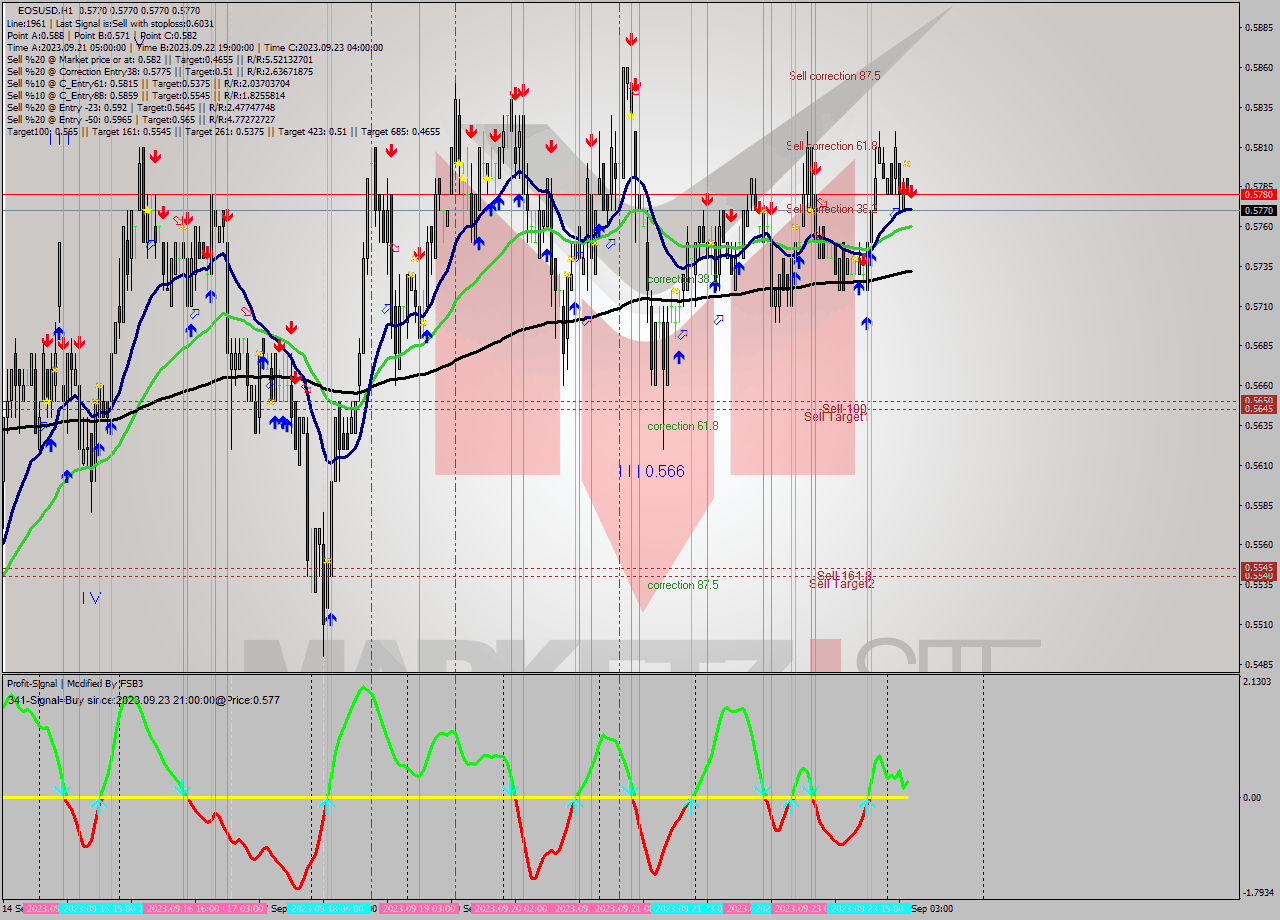This screenshot has height=920, width=1280.
Task: Click the 'Sell 100' level label
Action: (x=844, y=408)
